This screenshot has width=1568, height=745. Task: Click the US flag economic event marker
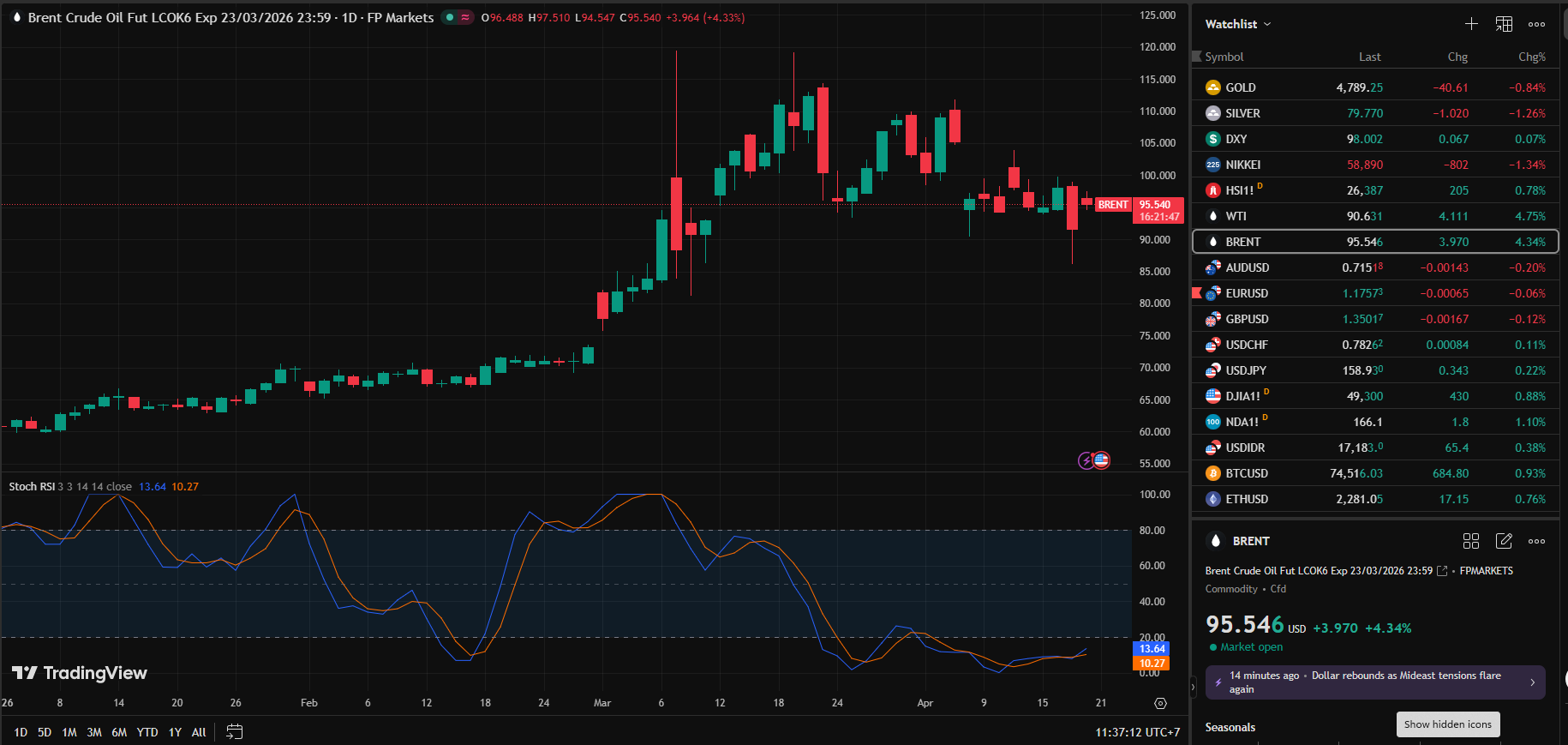[x=1102, y=460]
